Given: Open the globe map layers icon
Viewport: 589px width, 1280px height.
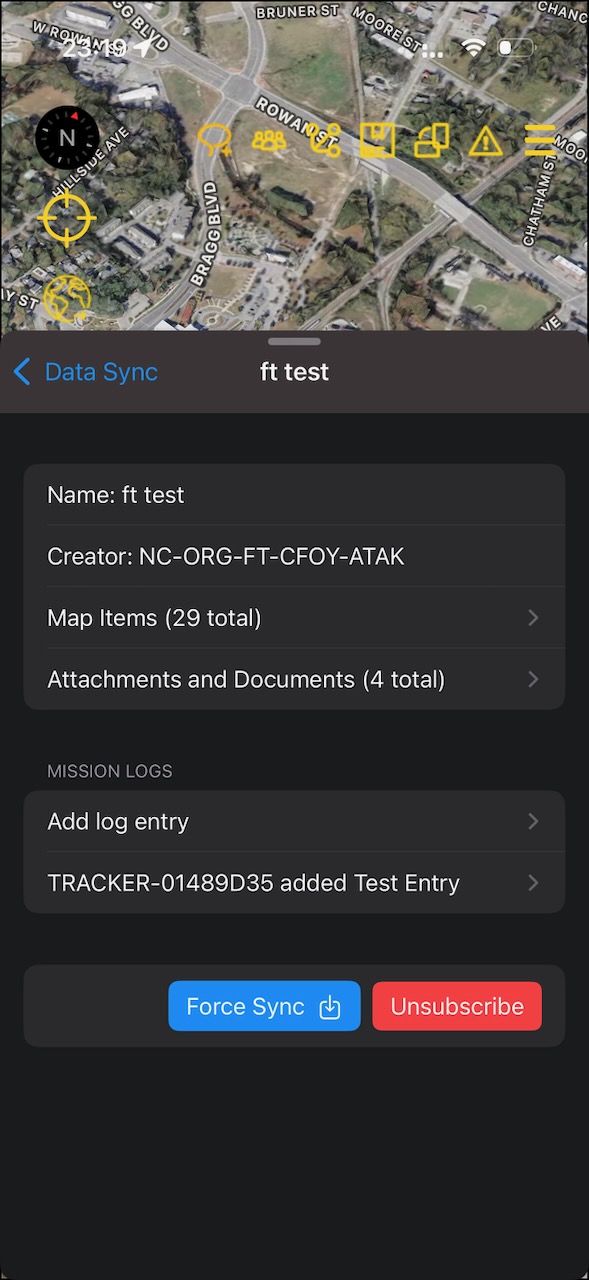Looking at the screenshot, I should tap(67, 297).
